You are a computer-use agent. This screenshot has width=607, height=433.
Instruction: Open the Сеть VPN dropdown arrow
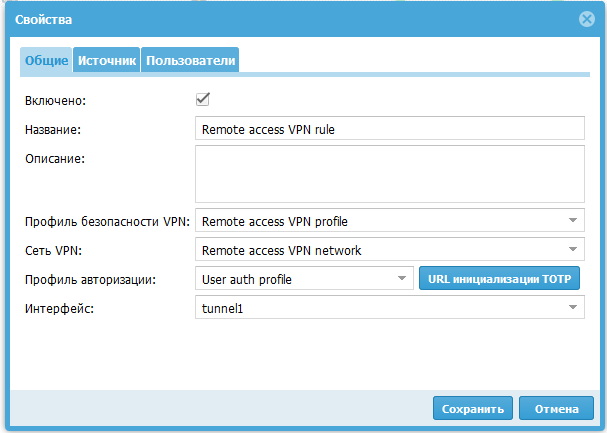(573, 249)
